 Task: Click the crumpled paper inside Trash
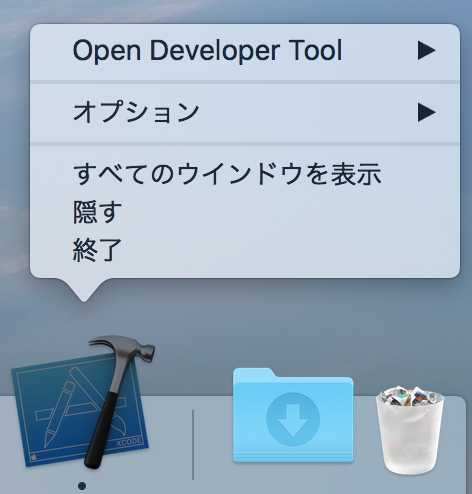[x=410, y=396]
